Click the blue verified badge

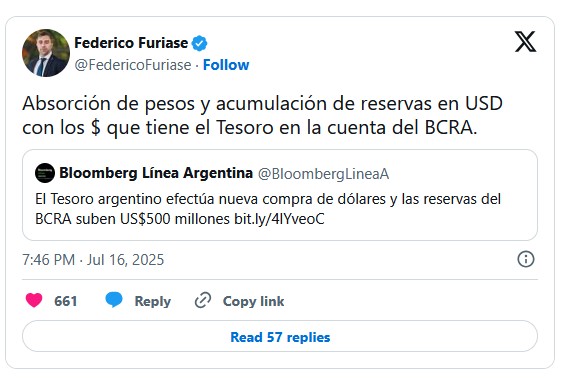(199, 43)
